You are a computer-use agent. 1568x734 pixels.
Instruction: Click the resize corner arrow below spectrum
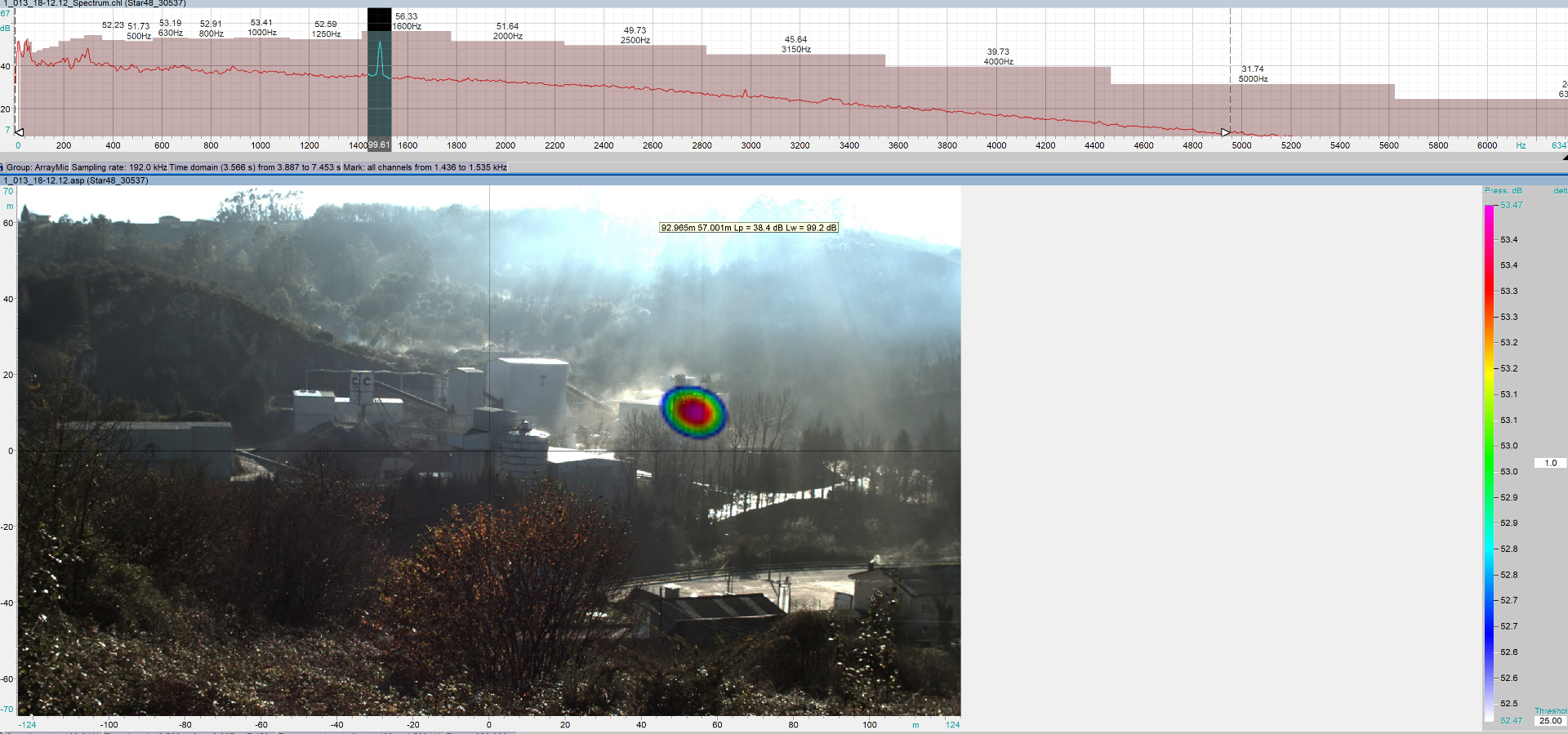coord(1564,157)
